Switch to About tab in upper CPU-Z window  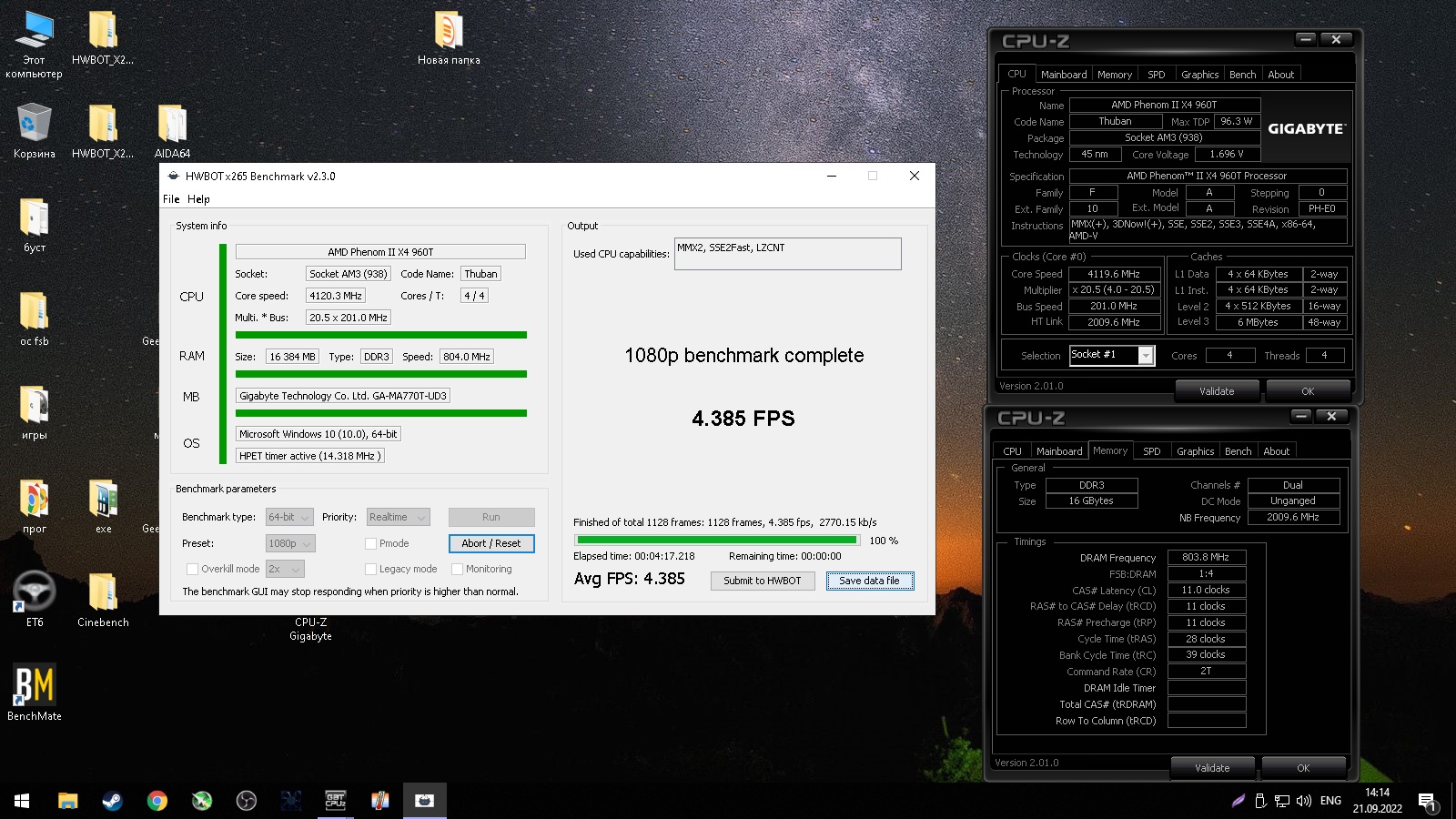(x=1280, y=75)
